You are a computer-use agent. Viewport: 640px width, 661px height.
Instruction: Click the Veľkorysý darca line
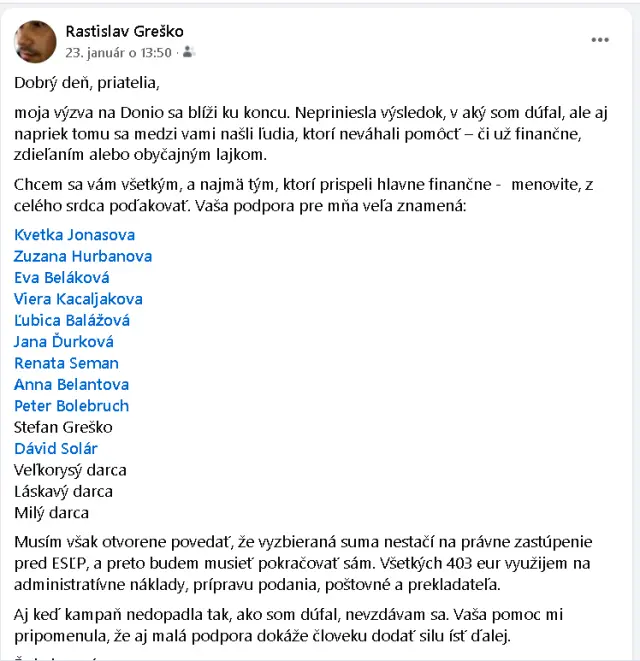pos(70,470)
